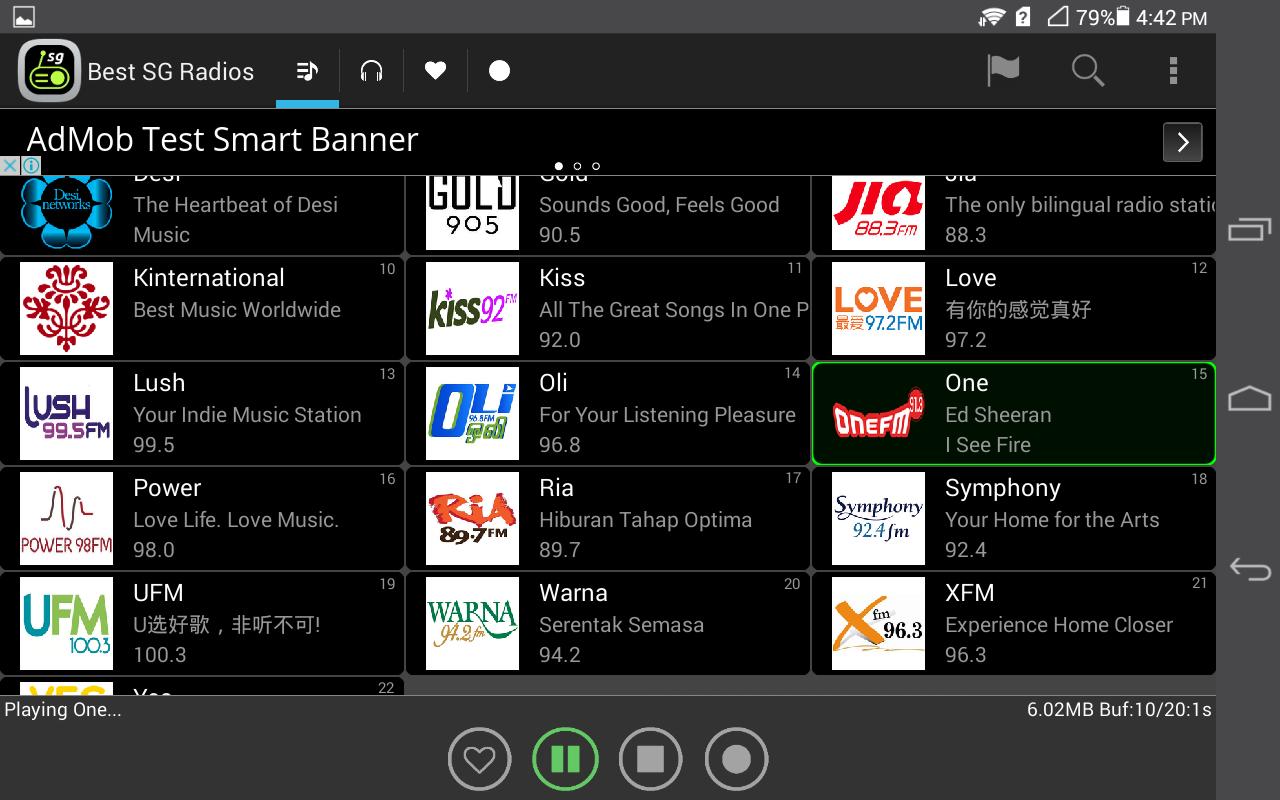Tap the AdMob banner arrow button
Viewport: 1280px width, 800px height.
coord(1183,142)
